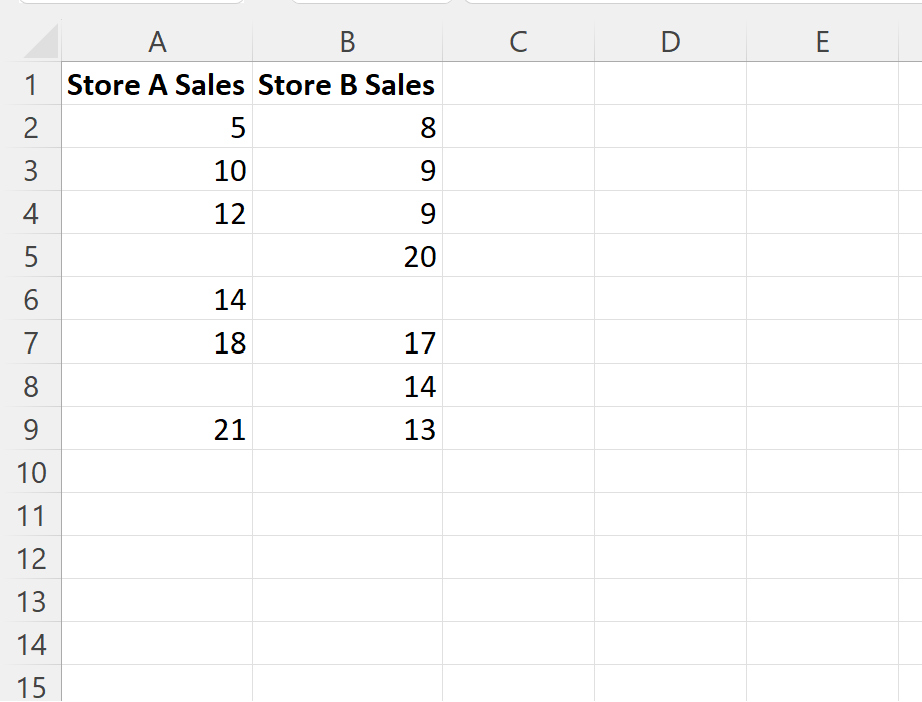This screenshot has width=922, height=702.
Task: Select column A header
Action: pos(157,42)
